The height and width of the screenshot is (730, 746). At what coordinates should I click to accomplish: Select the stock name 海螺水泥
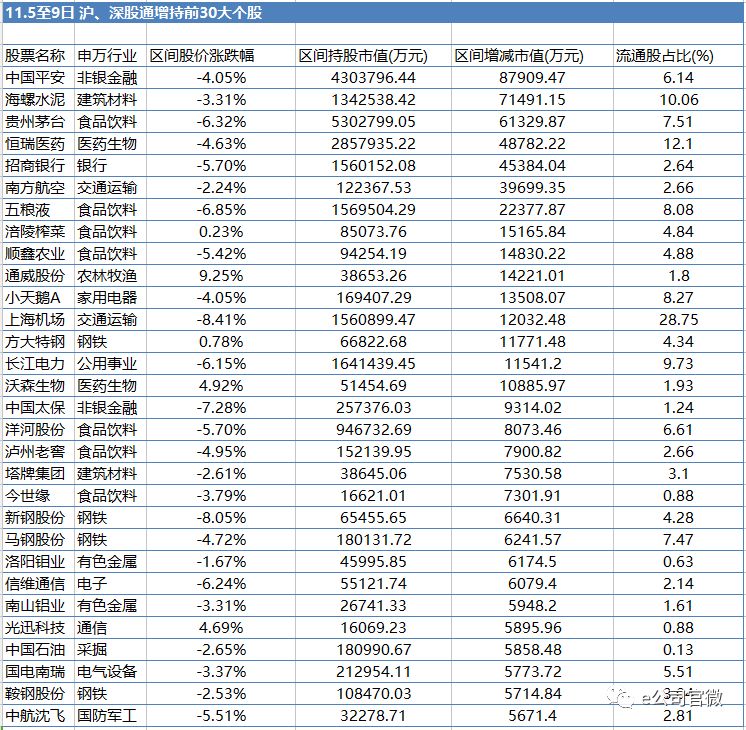pos(35,99)
